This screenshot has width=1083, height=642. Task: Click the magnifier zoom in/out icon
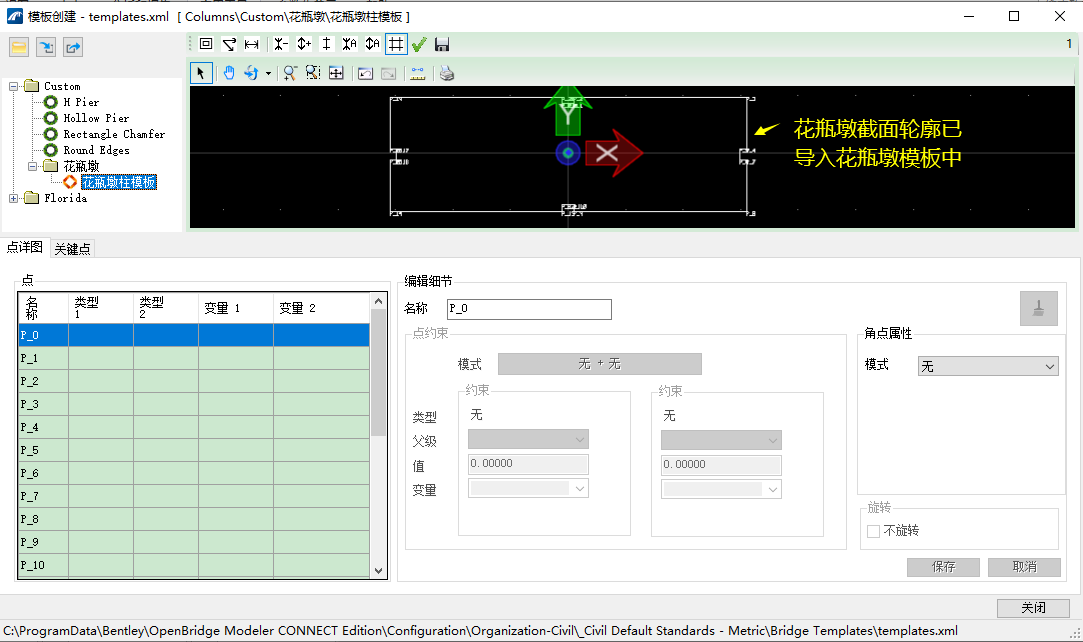click(x=290, y=72)
